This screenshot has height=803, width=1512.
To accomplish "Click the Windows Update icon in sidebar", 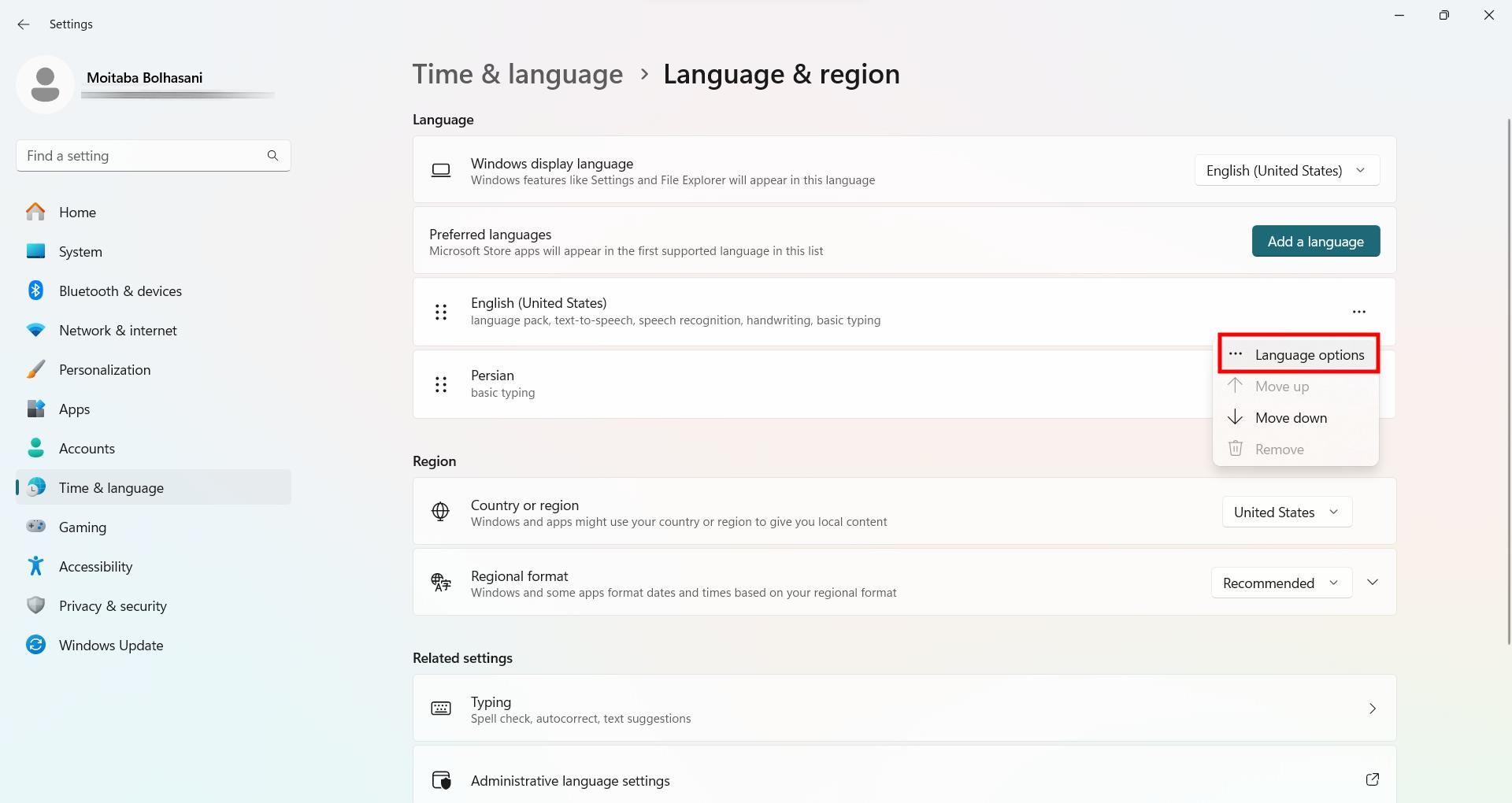I will coord(35,646).
